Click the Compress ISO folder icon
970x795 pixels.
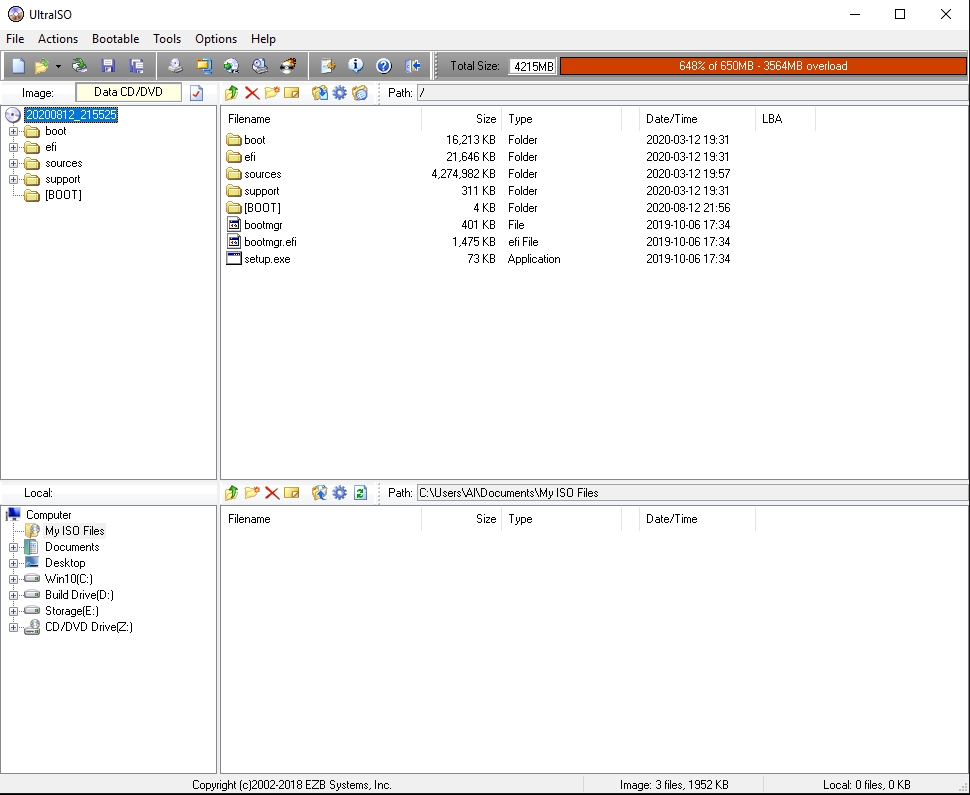[x=204, y=66]
